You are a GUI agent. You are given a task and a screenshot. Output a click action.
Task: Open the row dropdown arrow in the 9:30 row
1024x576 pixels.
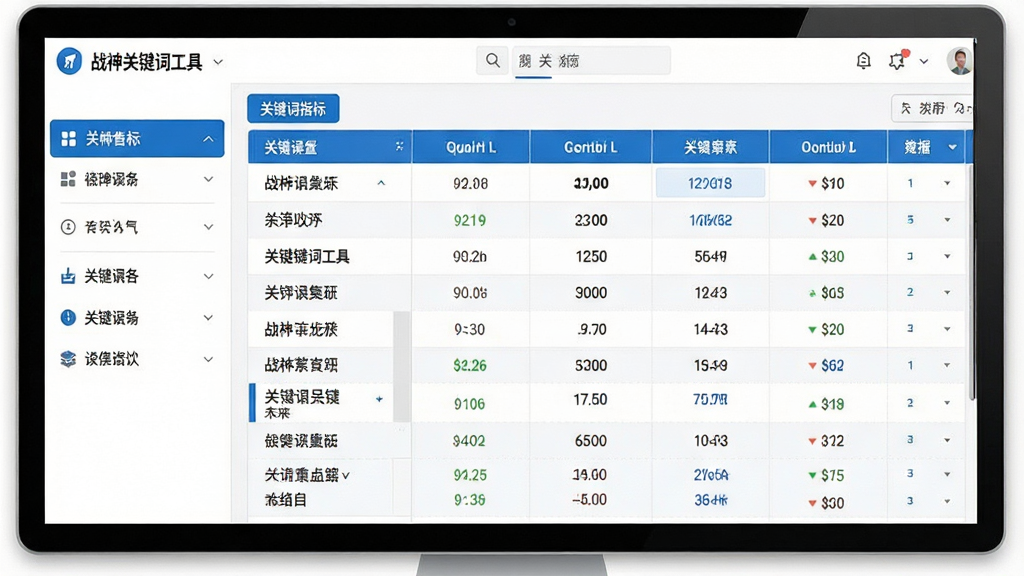[x=947, y=329]
